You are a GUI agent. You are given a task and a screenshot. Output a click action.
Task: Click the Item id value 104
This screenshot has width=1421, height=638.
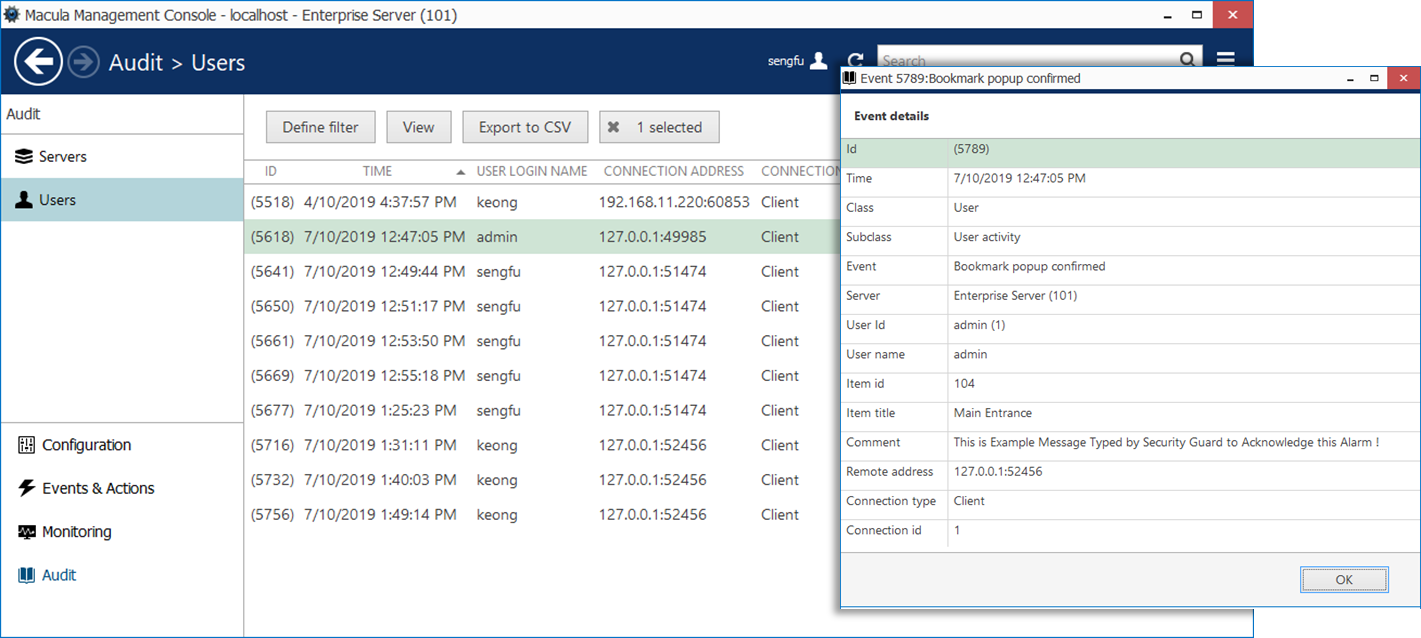[x=965, y=384]
